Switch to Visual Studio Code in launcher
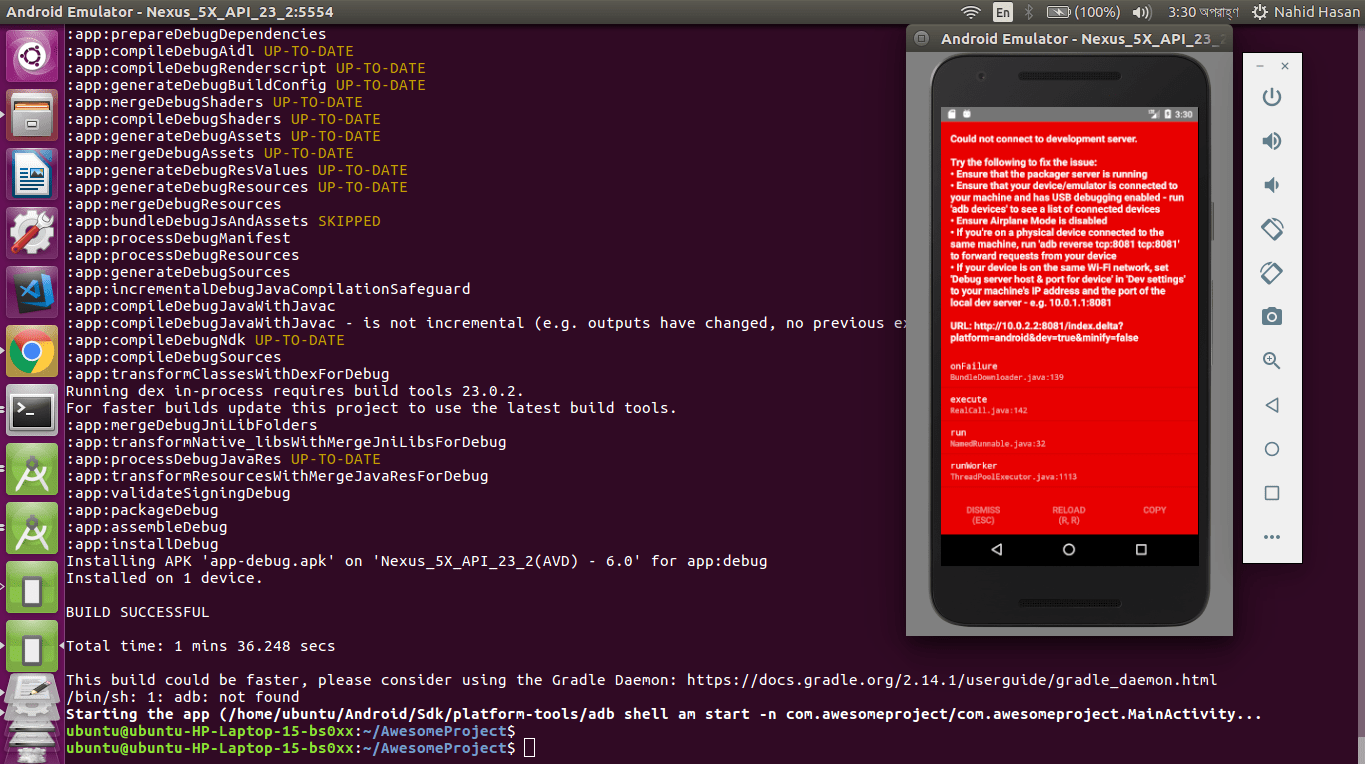 click(32, 292)
